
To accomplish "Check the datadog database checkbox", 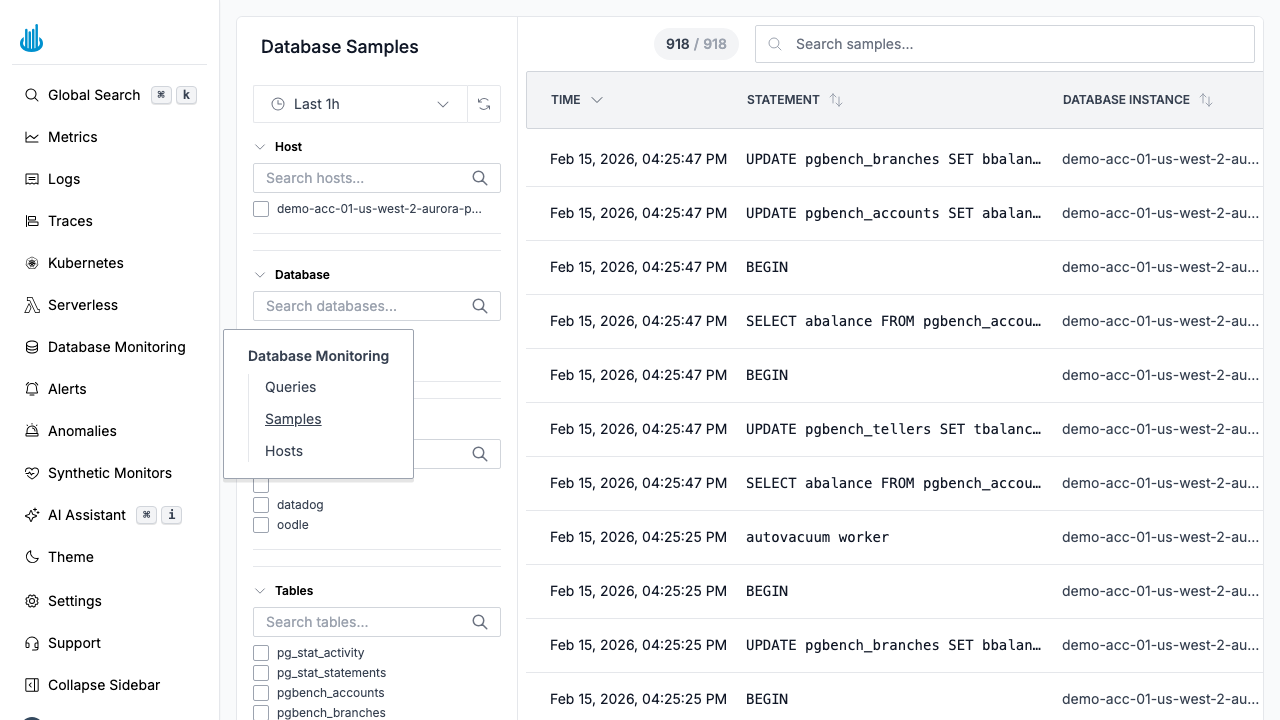I will (x=261, y=505).
